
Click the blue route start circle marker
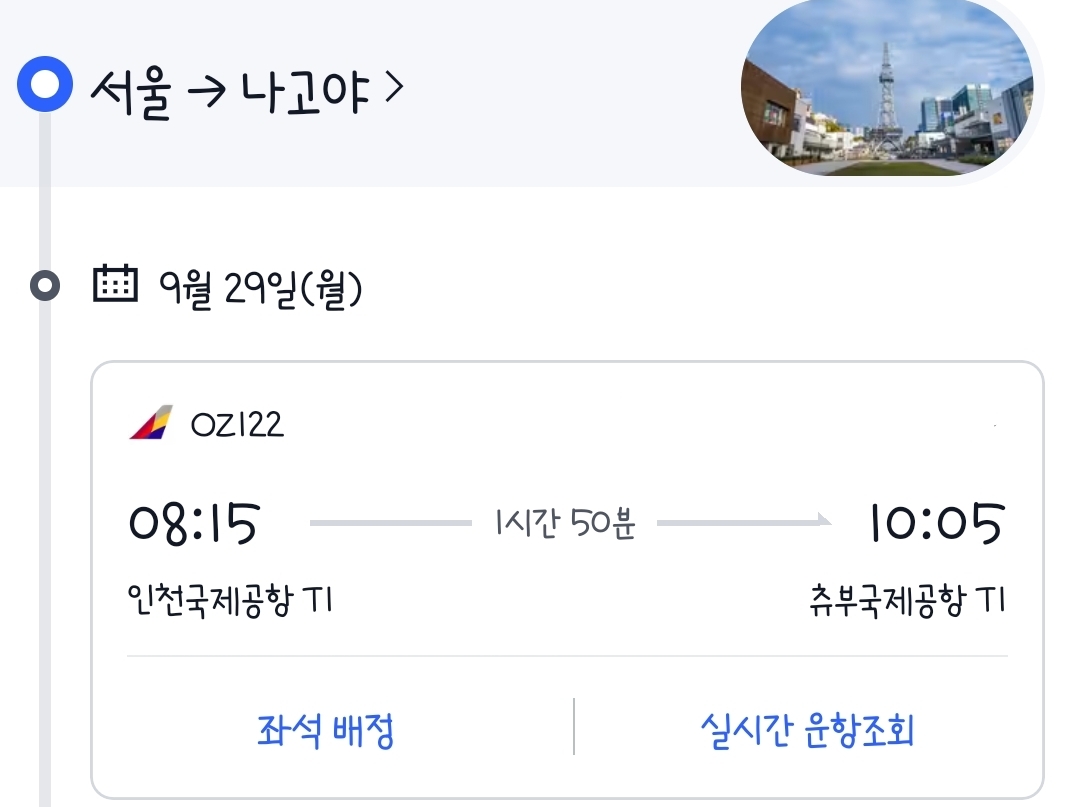tap(45, 84)
